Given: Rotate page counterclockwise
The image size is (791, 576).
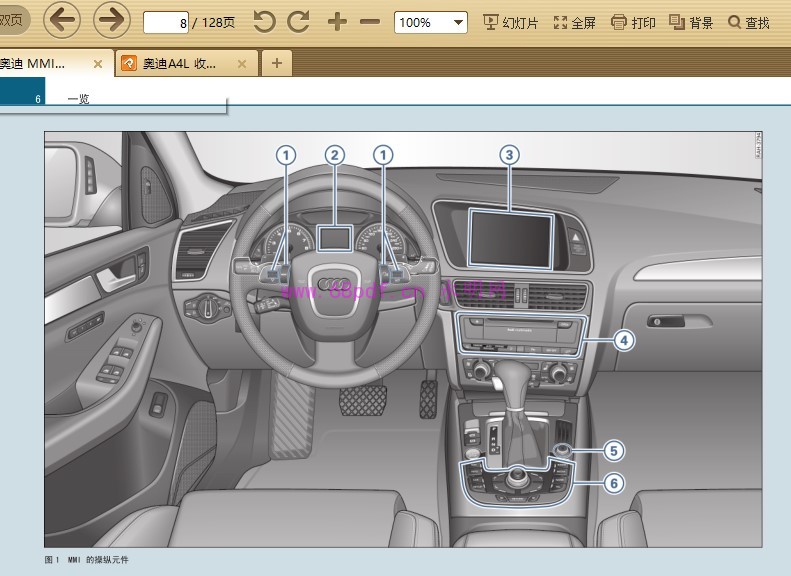Looking at the screenshot, I should [264, 22].
